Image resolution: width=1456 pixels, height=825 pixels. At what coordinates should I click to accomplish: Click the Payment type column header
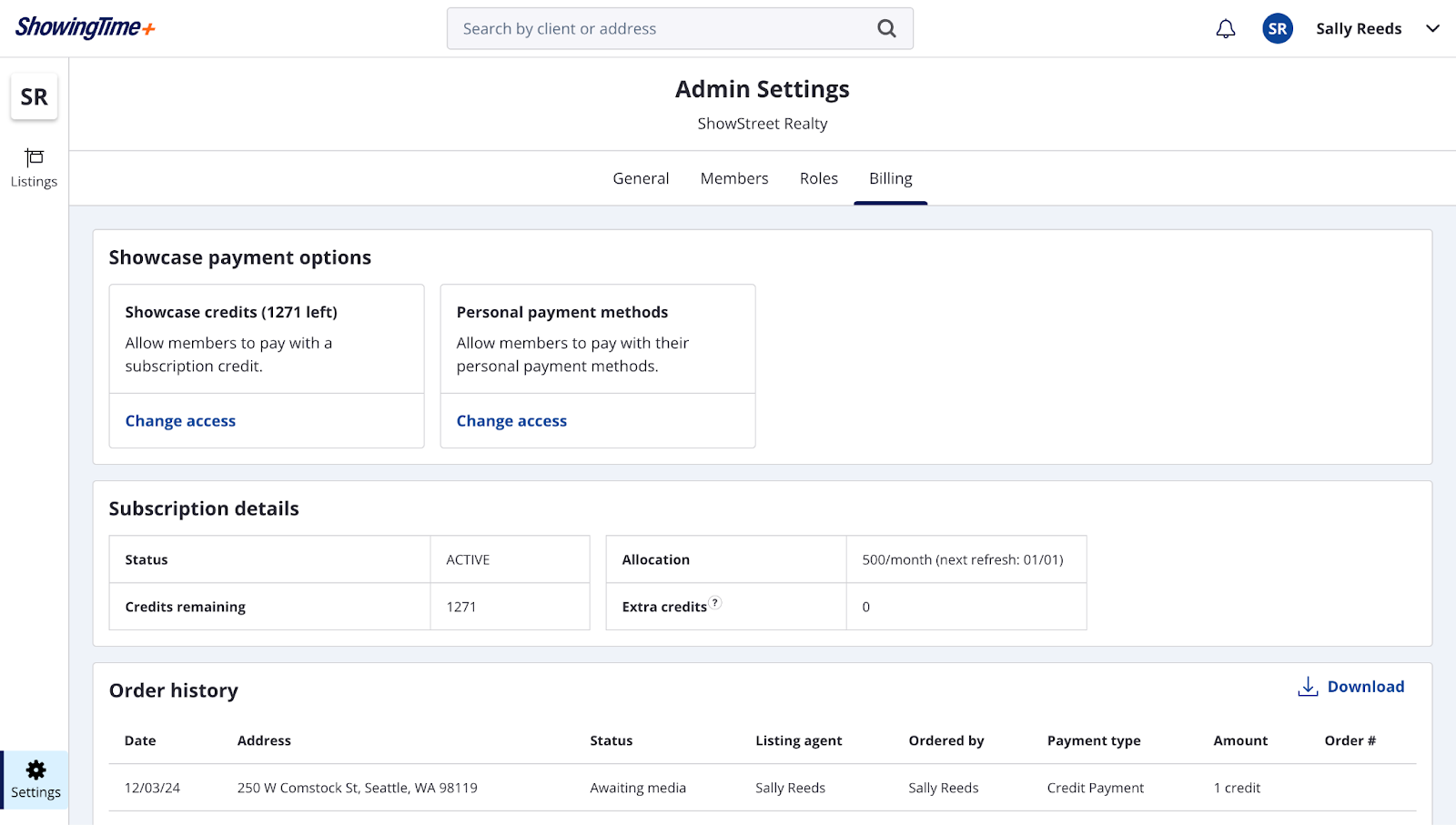click(x=1094, y=740)
